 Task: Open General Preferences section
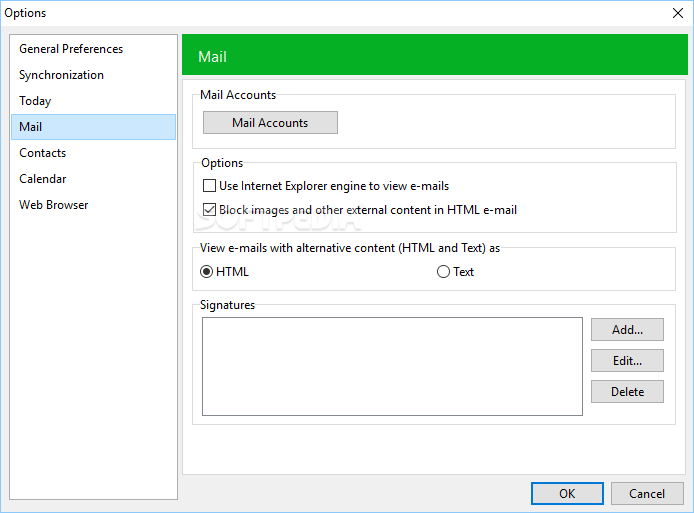click(x=93, y=49)
